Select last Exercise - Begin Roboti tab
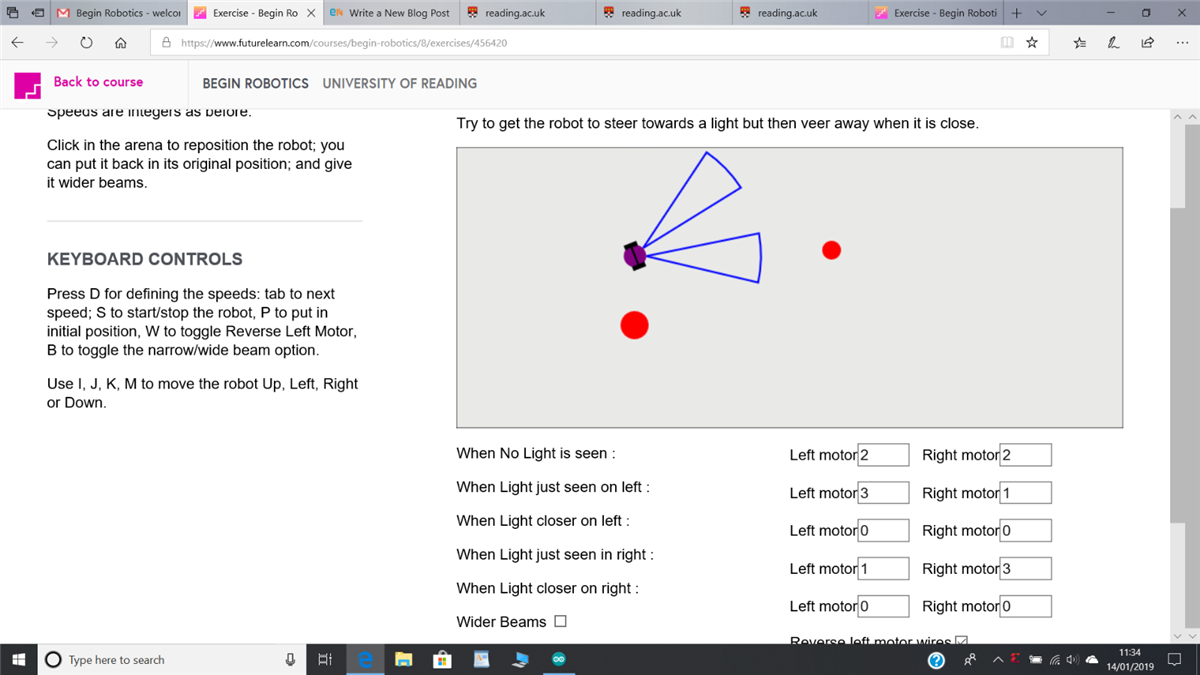This screenshot has height=675, width=1200. 936,13
